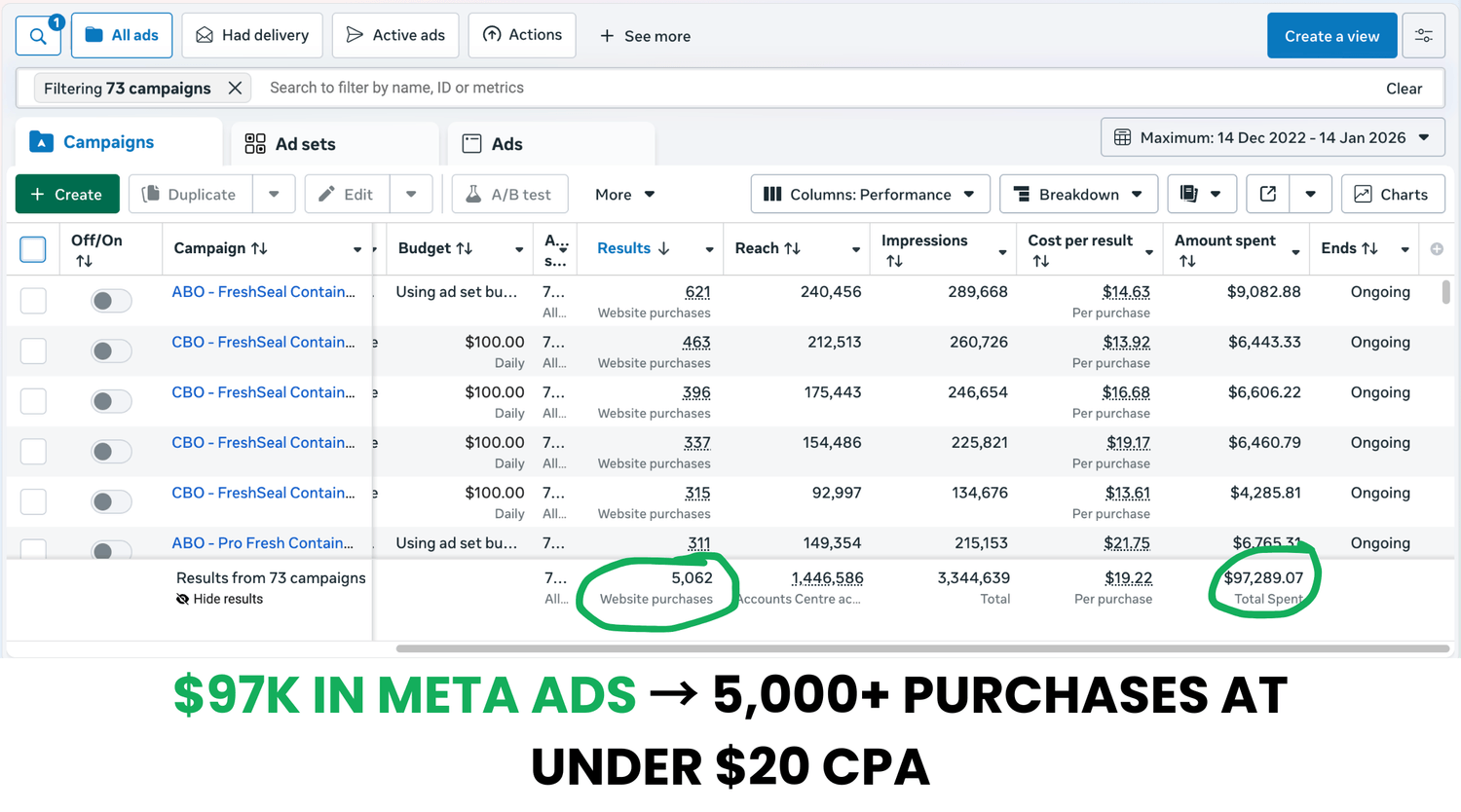The width and height of the screenshot is (1461, 812).
Task: Click the A/B test flask button
Action: (x=509, y=194)
